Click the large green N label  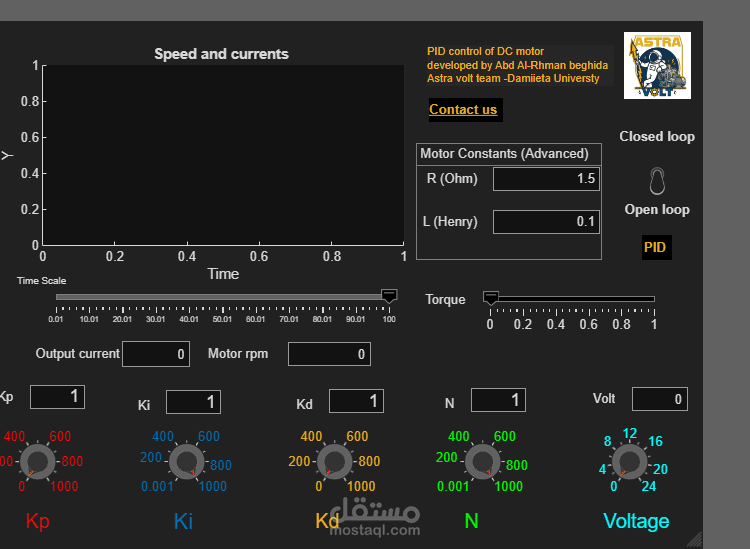[472, 521]
